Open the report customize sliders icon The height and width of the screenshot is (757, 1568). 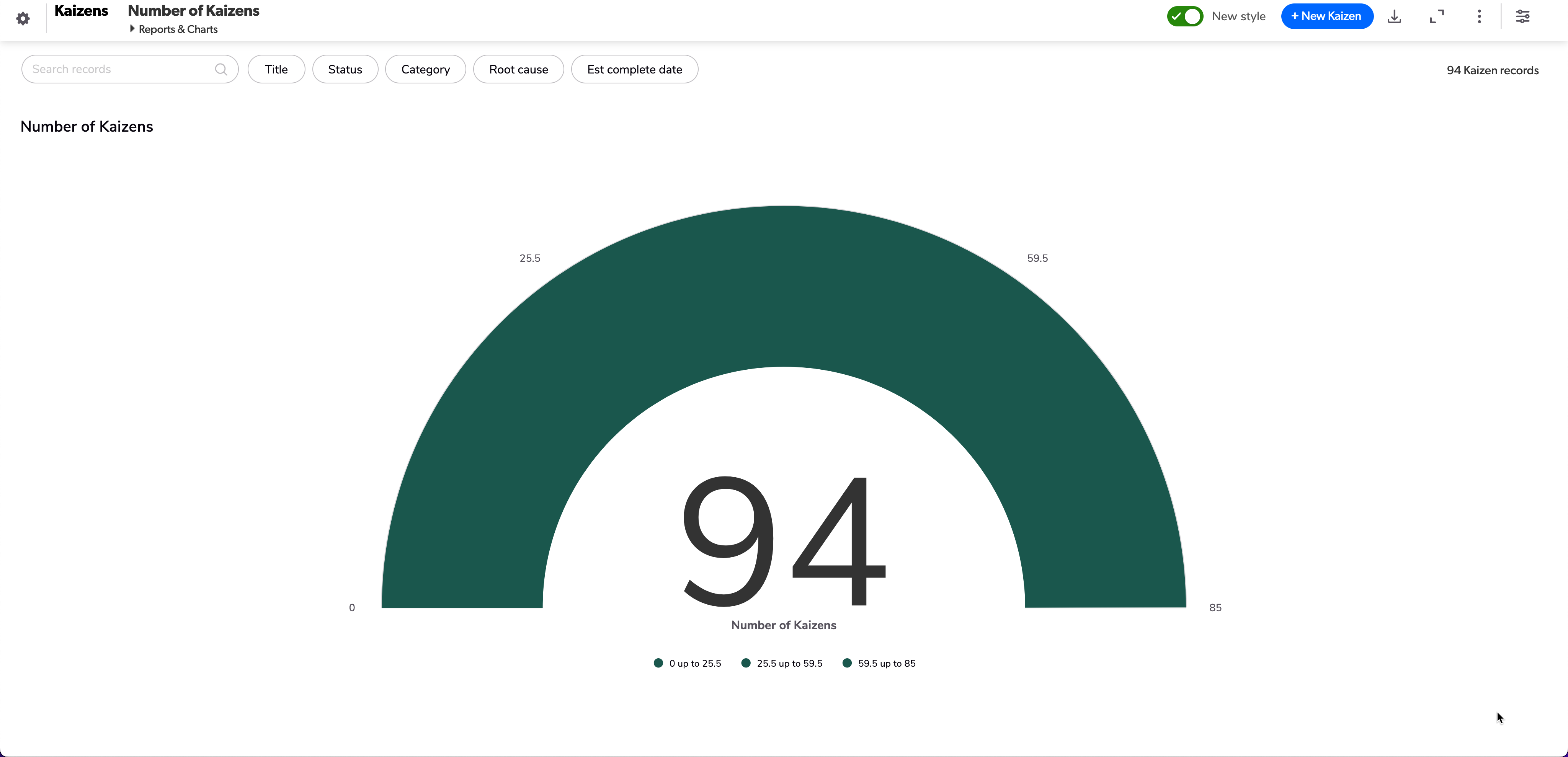(x=1522, y=16)
